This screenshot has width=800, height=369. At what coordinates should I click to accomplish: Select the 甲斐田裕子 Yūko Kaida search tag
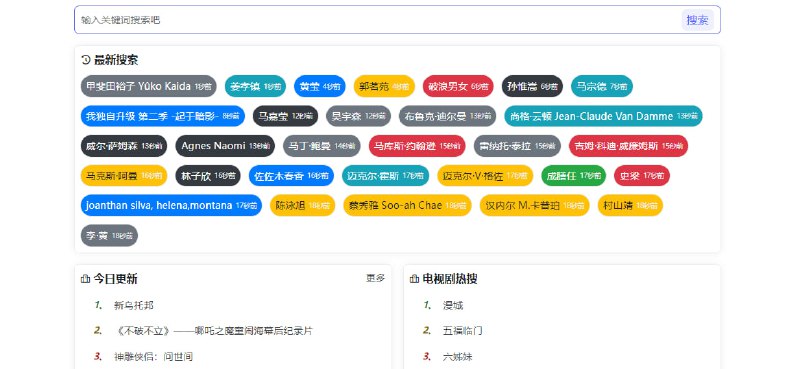pyautogui.click(x=148, y=86)
